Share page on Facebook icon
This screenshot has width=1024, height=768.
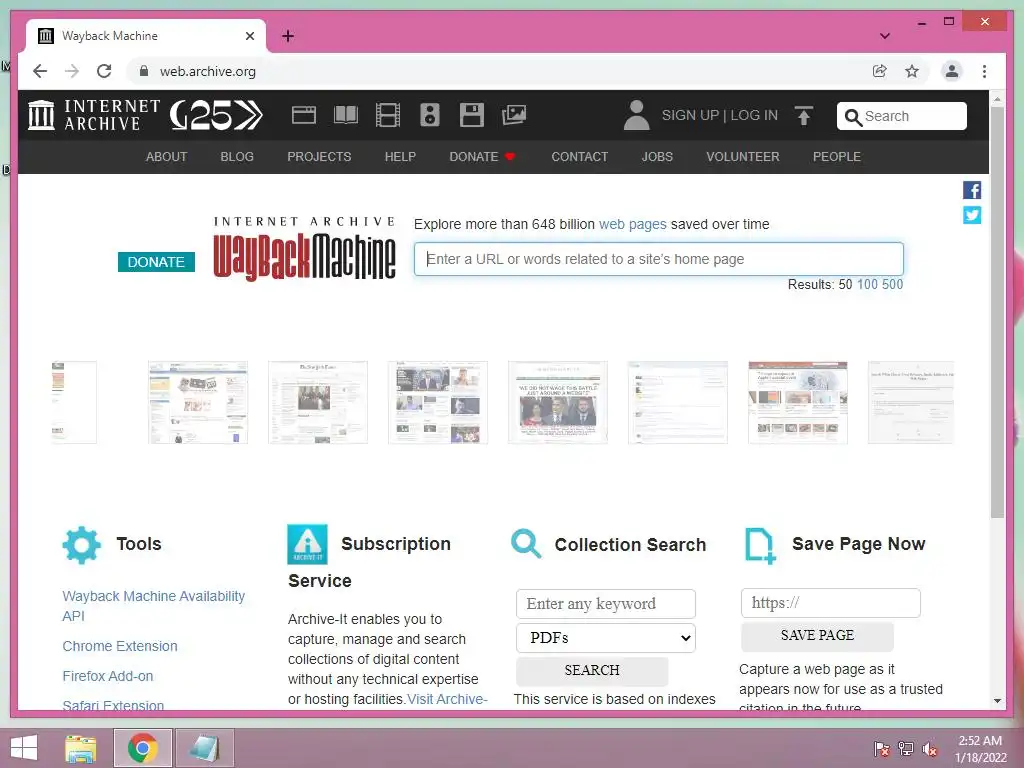[972, 190]
